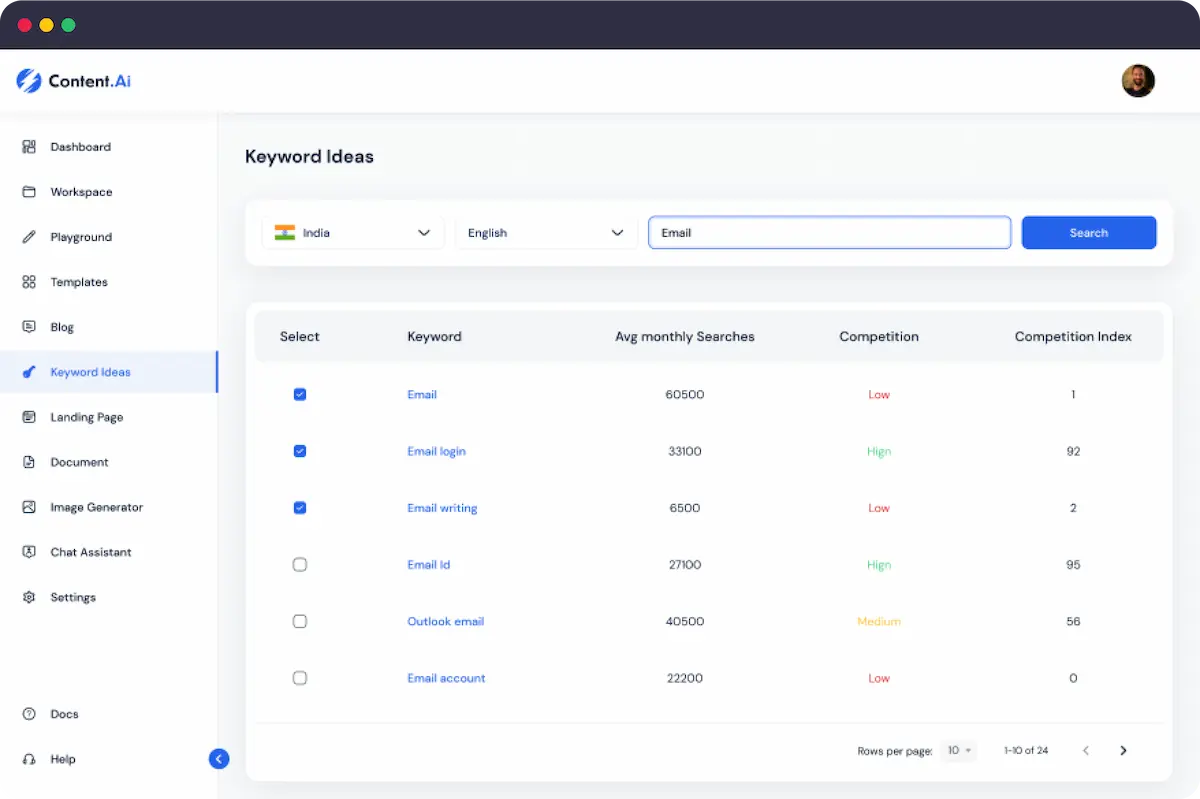This screenshot has height=799, width=1200.
Task: Click the Dashboard icon in sidebar
Action: point(29,147)
